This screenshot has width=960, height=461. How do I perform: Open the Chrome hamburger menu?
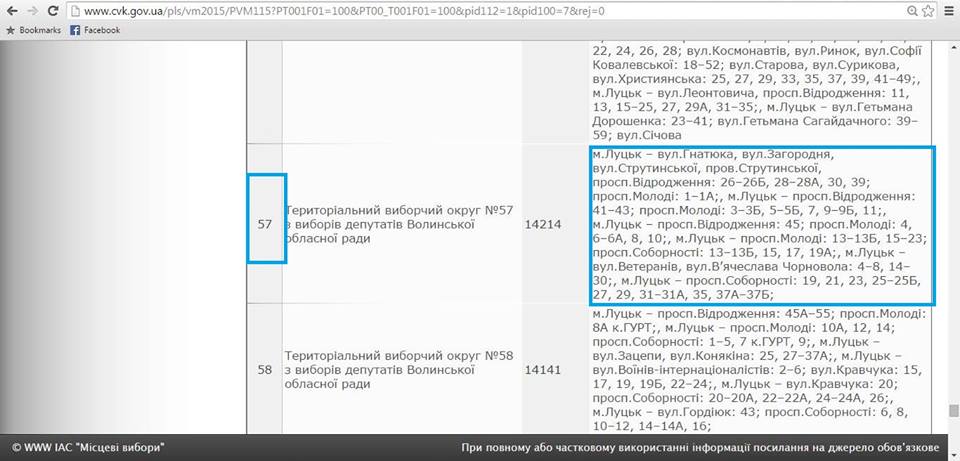pos(949,10)
